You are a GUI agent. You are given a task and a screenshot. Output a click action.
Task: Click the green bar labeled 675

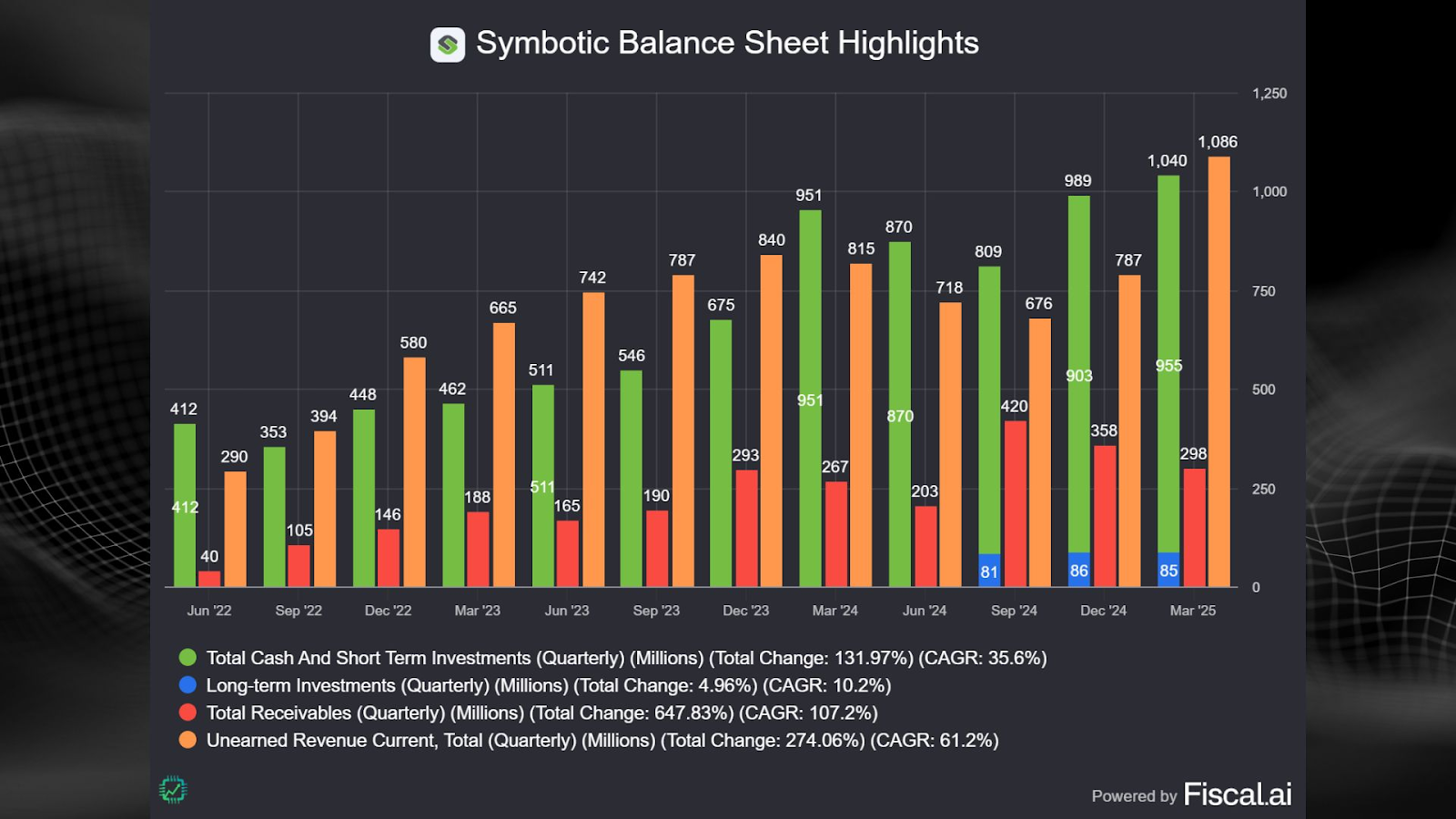(x=721, y=453)
